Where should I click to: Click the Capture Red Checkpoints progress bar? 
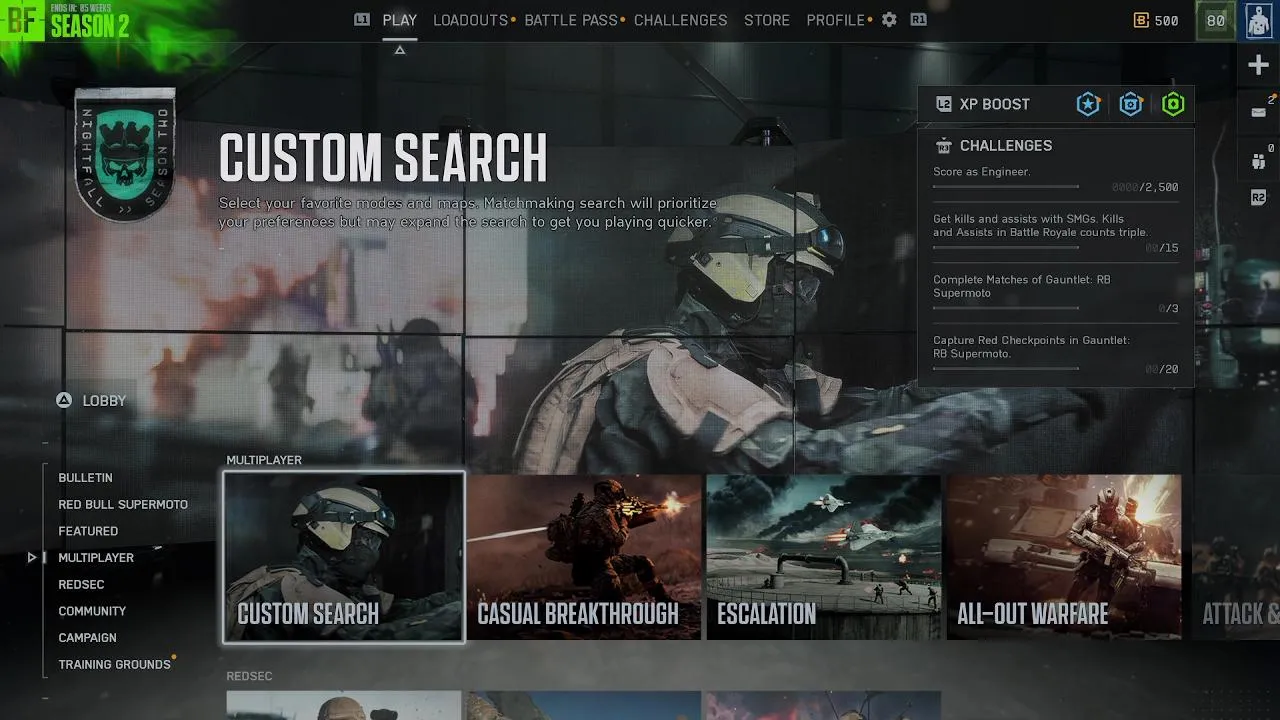[x=1006, y=369]
